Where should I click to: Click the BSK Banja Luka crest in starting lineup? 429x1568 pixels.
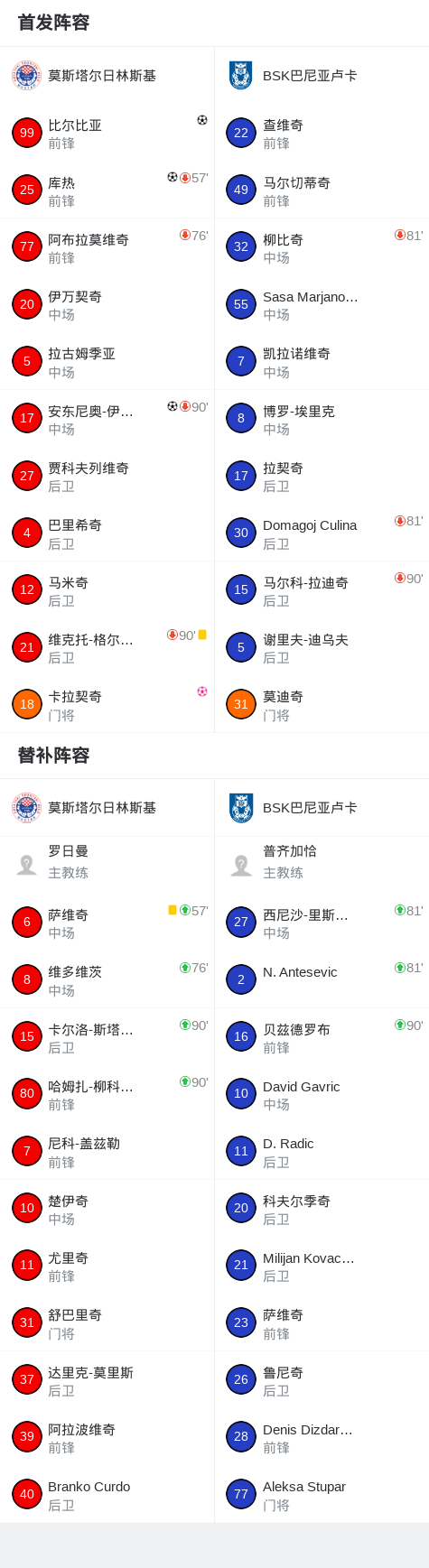point(241,76)
